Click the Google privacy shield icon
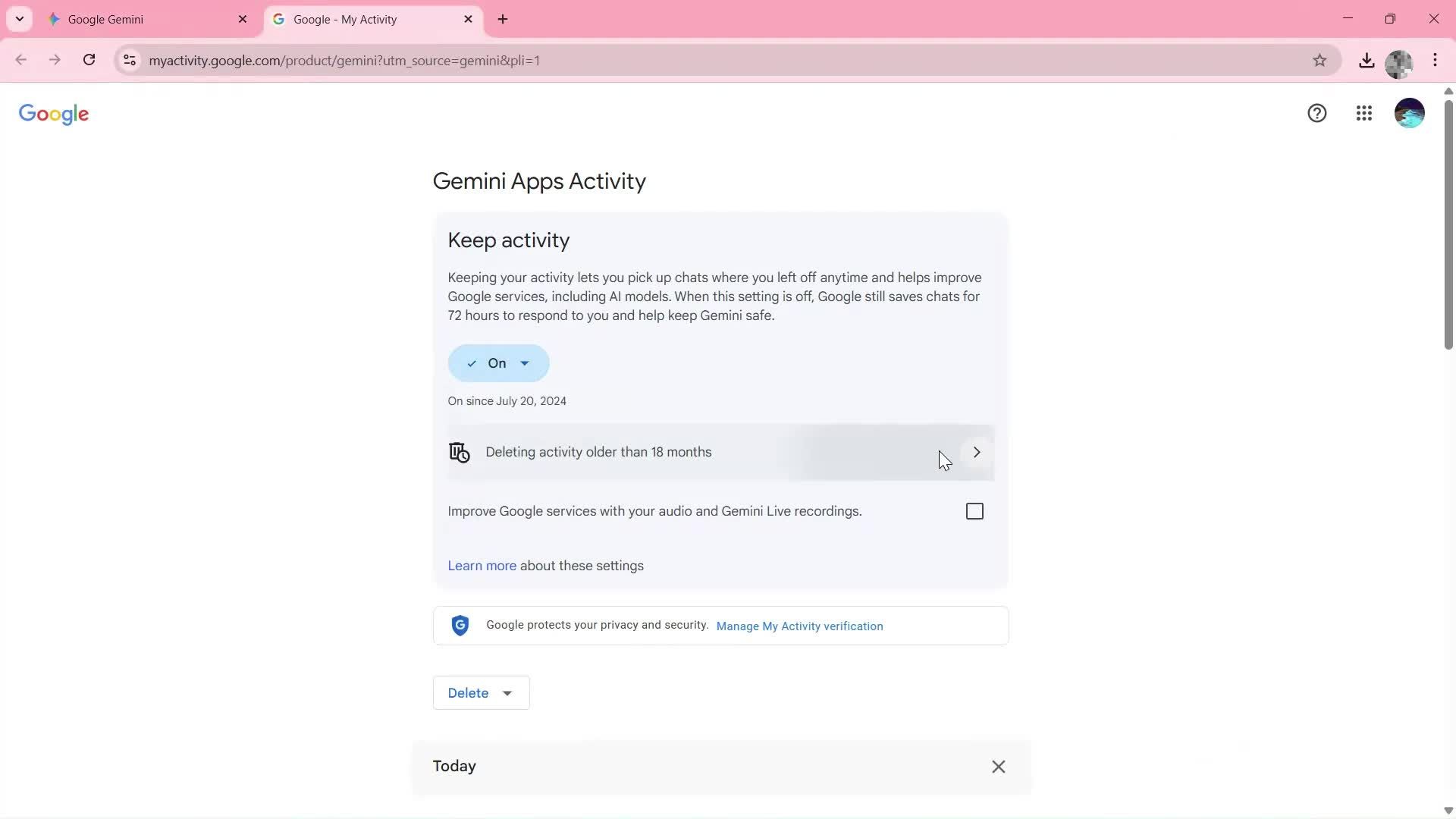 tap(460, 625)
